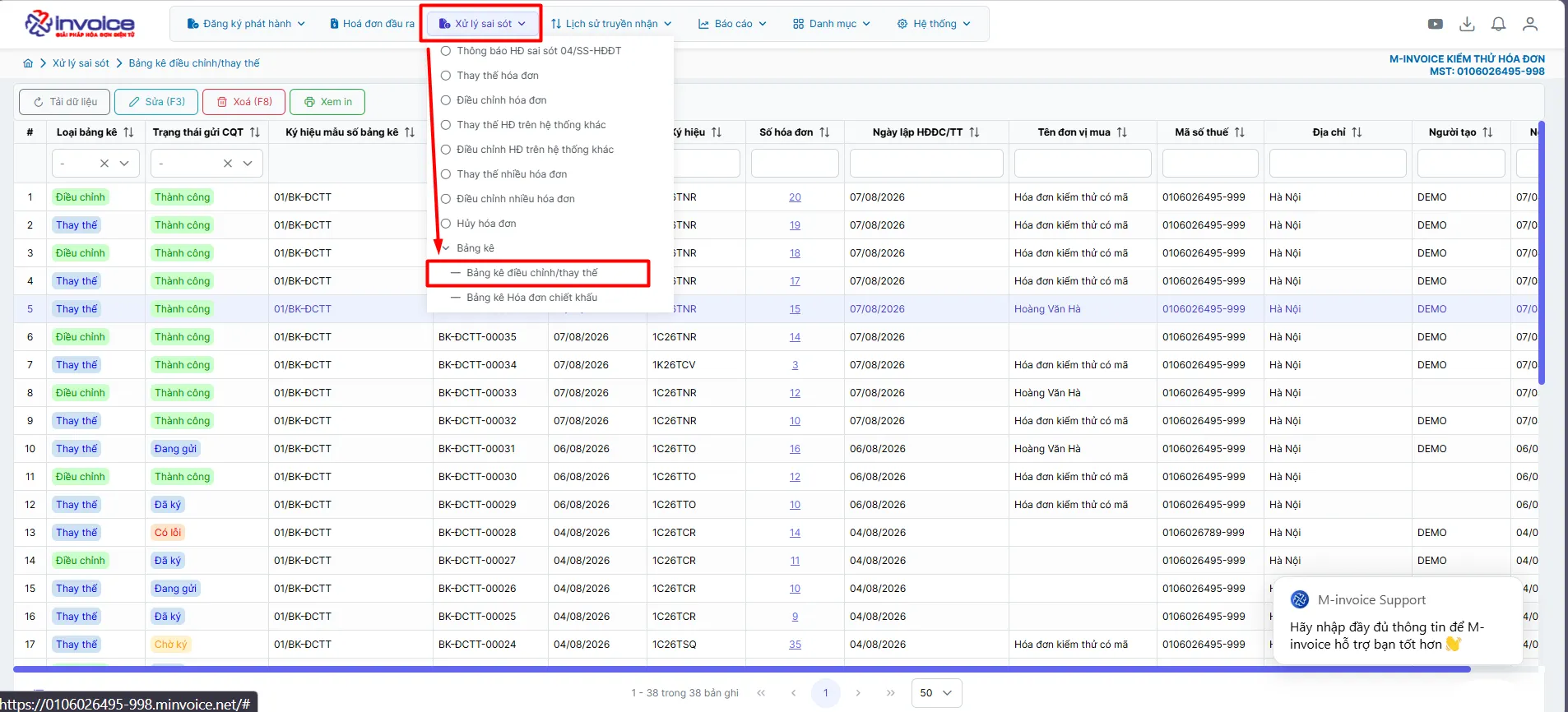This screenshot has width=1568, height=712.
Task: Select Hủy hóa đơn option
Action: 486,224
